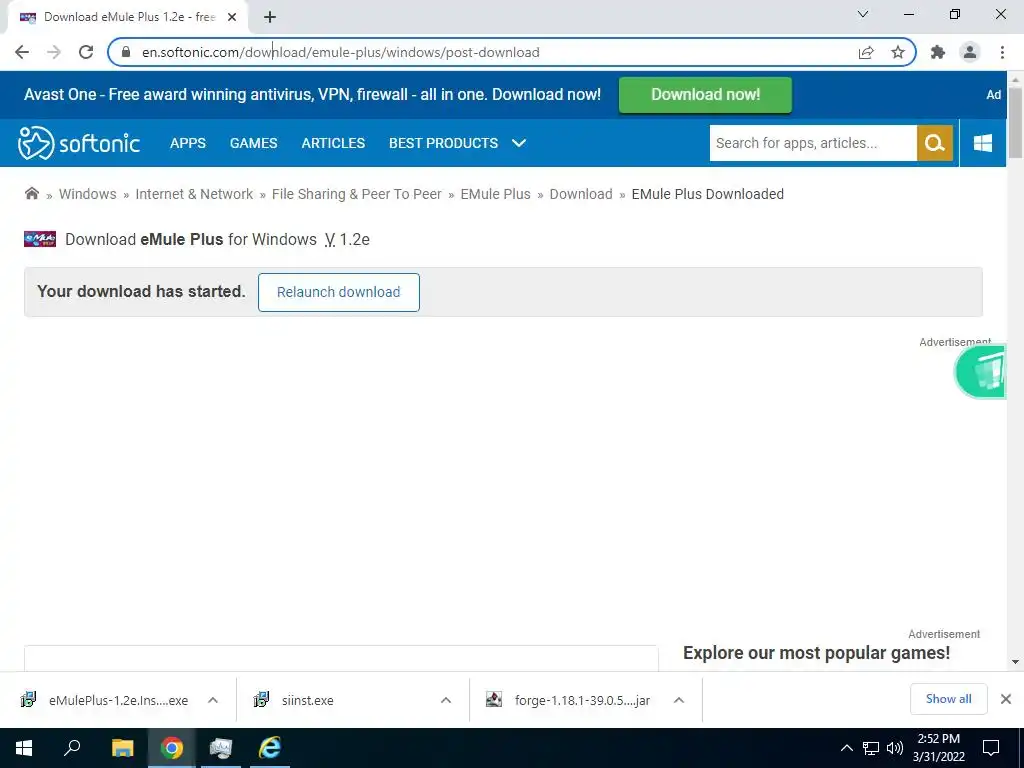
Task: Open the ARTICLES menu
Action: [333, 143]
